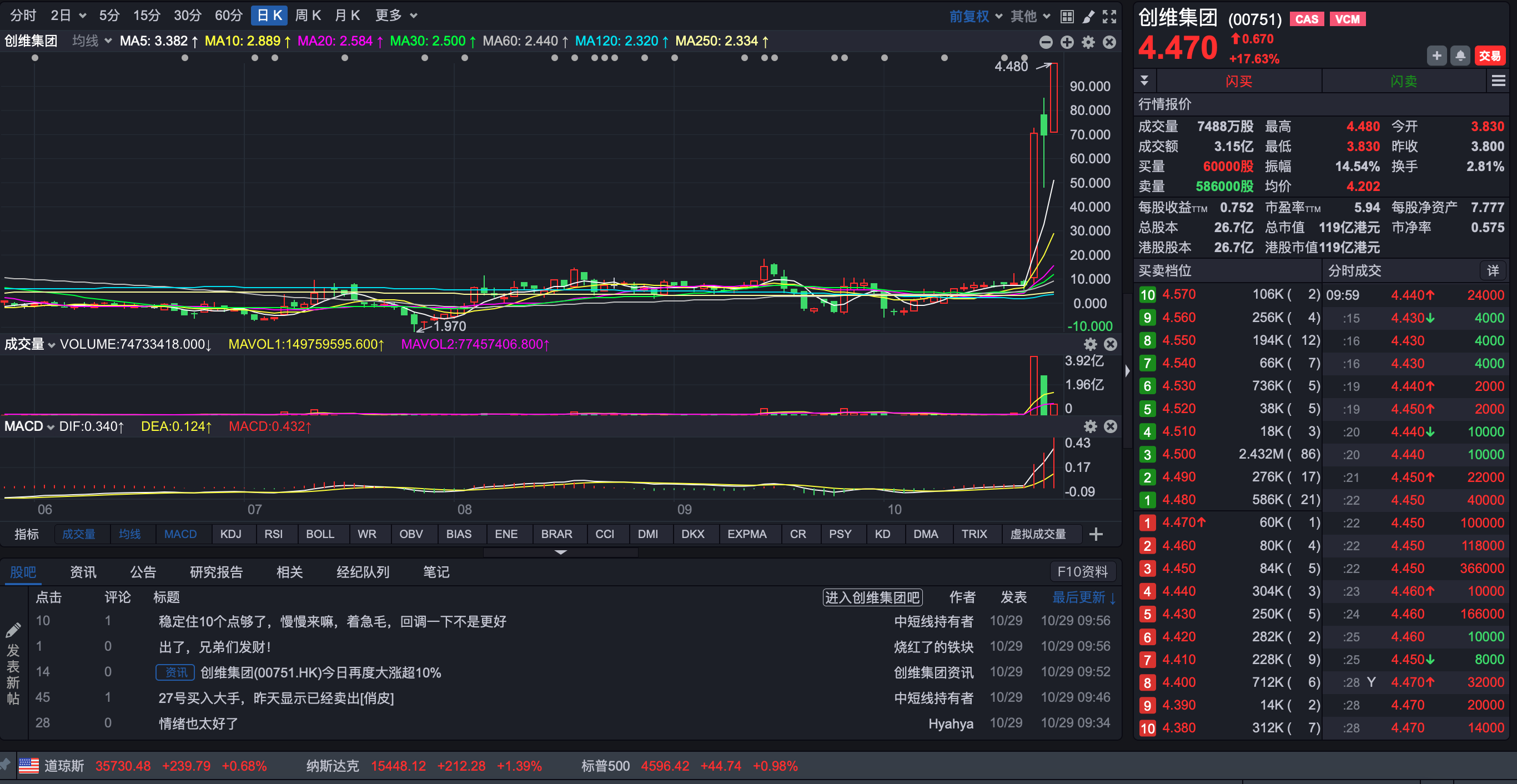Close the MACD indicator panel
1517x784 pixels.
point(1110,426)
